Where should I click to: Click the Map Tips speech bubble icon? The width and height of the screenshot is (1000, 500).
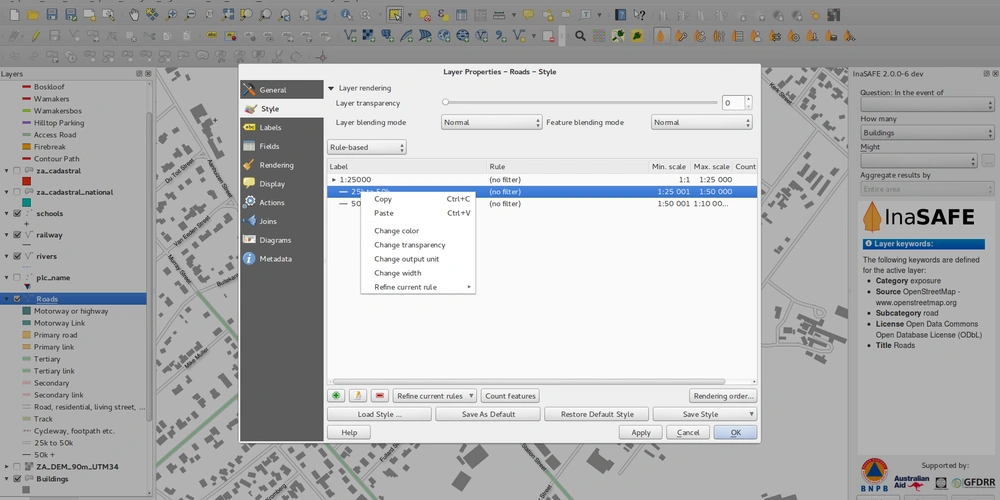[528, 15]
